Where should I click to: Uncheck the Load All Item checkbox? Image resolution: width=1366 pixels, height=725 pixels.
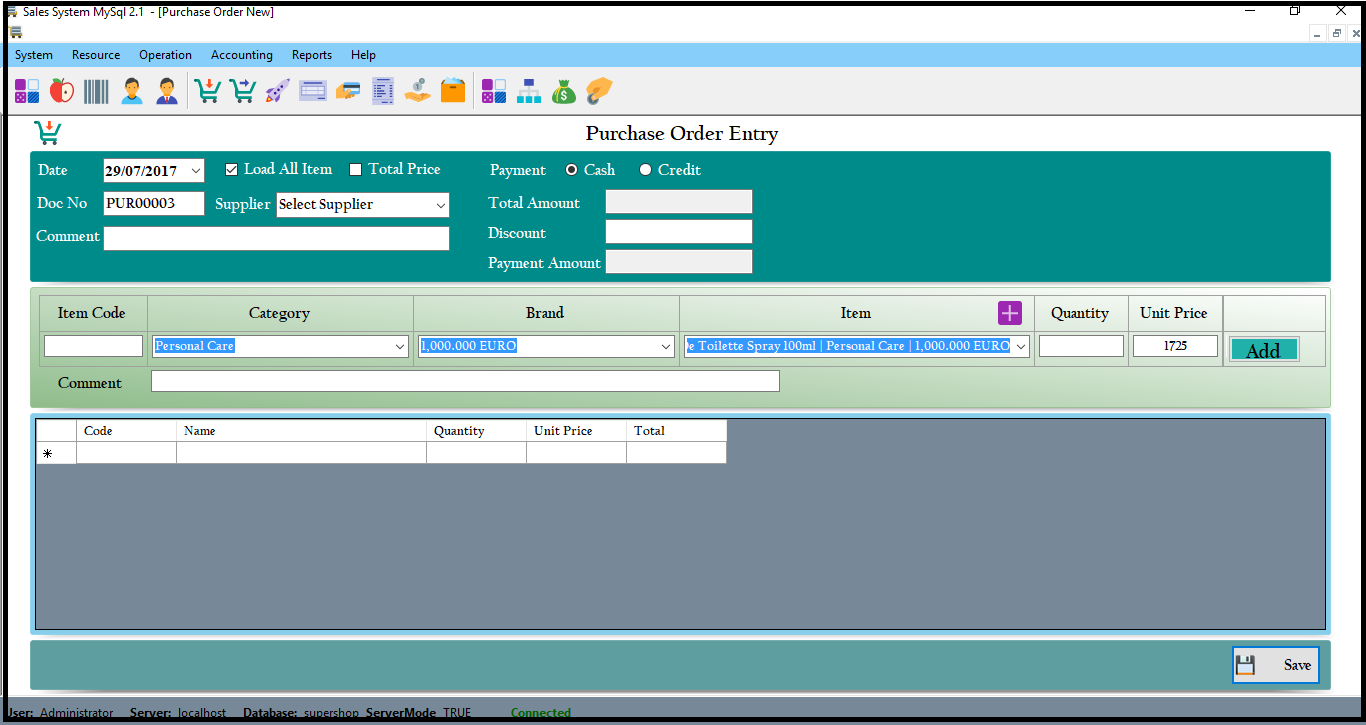coord(232,170)
